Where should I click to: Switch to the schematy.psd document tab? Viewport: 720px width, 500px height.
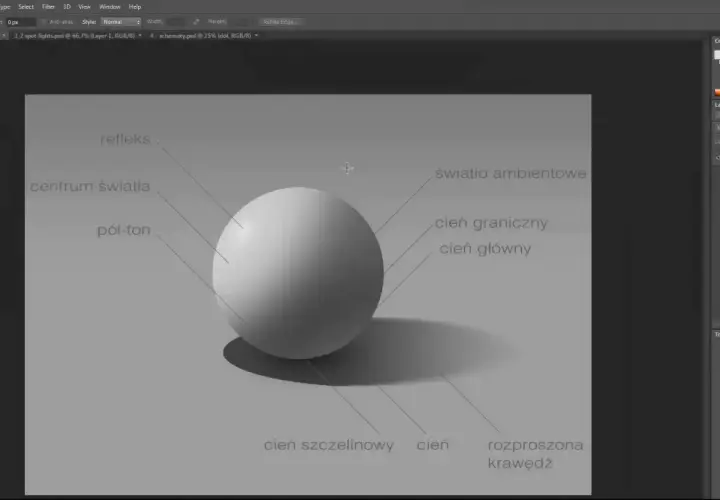click(205, 35)
